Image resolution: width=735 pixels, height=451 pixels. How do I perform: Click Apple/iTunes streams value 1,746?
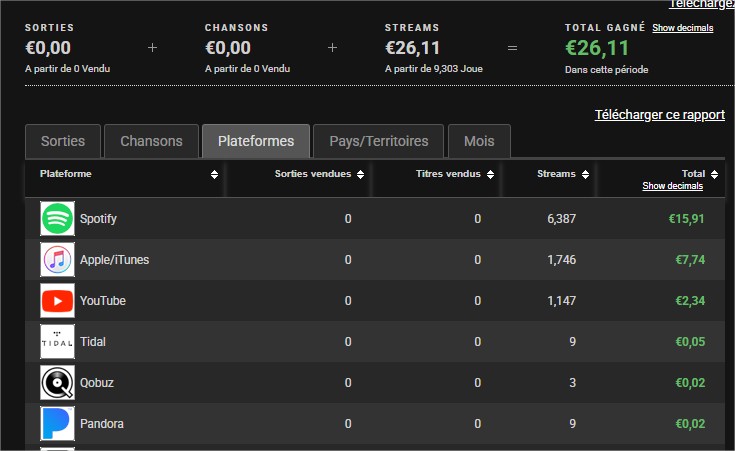click(x=562, y=260)
